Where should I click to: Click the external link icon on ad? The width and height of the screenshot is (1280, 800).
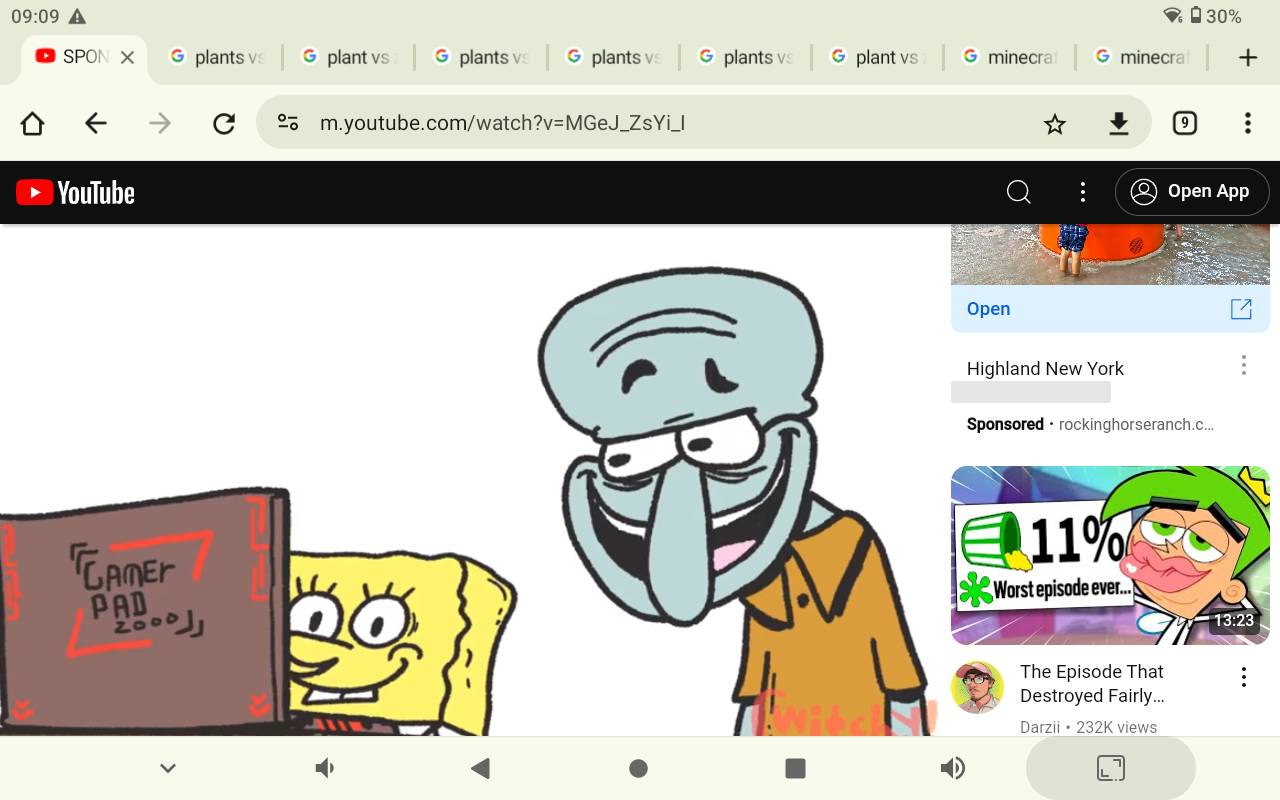tap(1241, 309)
